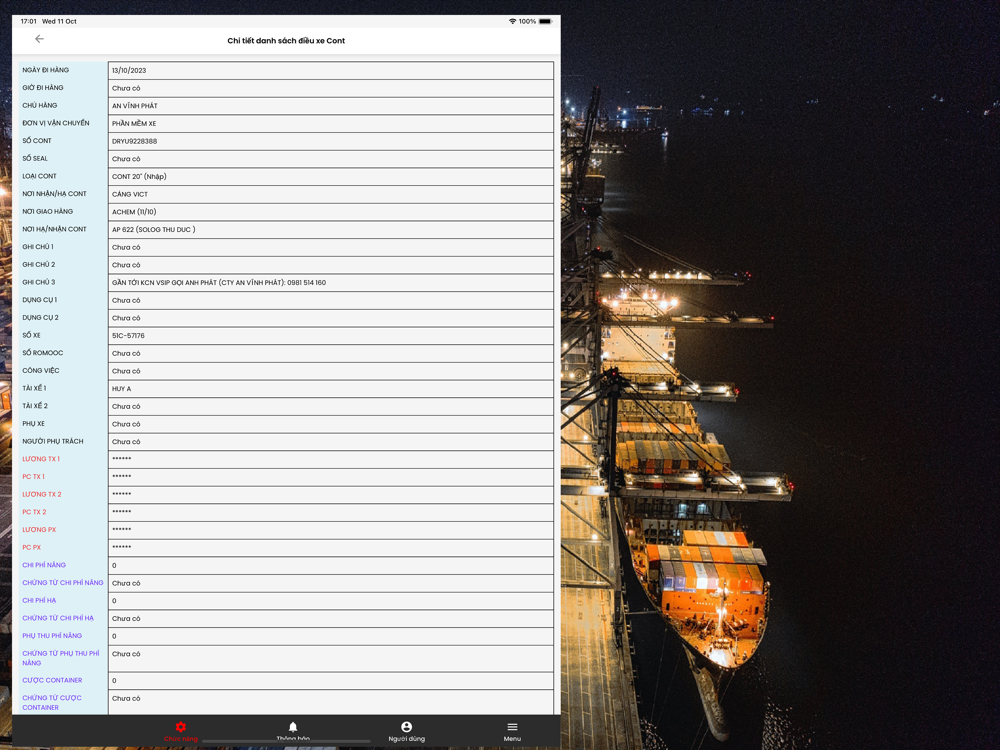The height and width of the screenshot is (750, 1000).
Task: Select the CẢNG VICT port value
Action: pyautogui.click(x=129, y=194)
